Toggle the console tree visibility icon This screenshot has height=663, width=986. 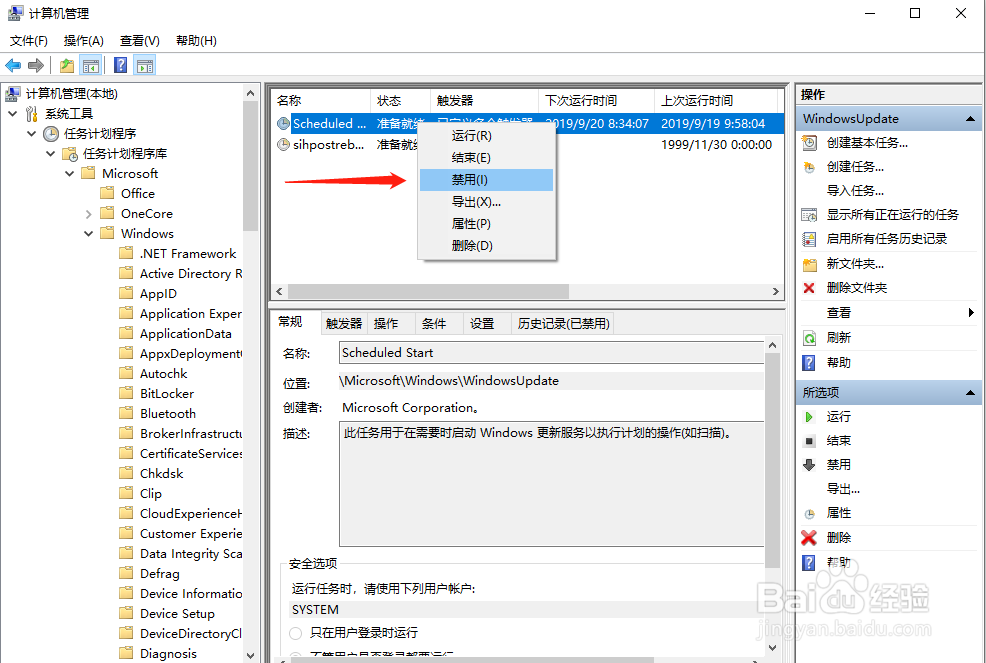(x=91, y=65)
